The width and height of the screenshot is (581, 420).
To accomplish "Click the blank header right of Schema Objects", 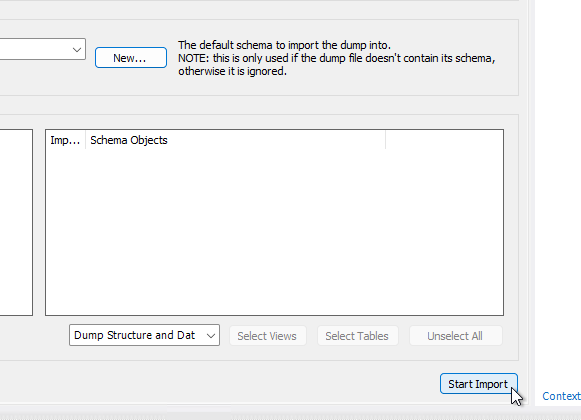I will (x=444, y=140).
